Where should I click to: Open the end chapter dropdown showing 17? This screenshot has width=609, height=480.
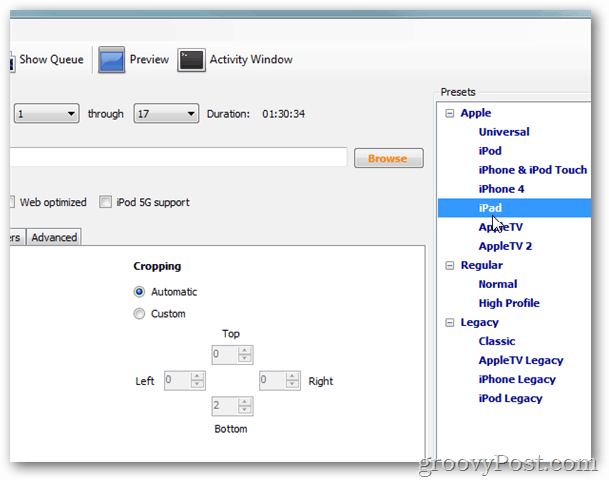pyautogui.click(x=166, y=113)
